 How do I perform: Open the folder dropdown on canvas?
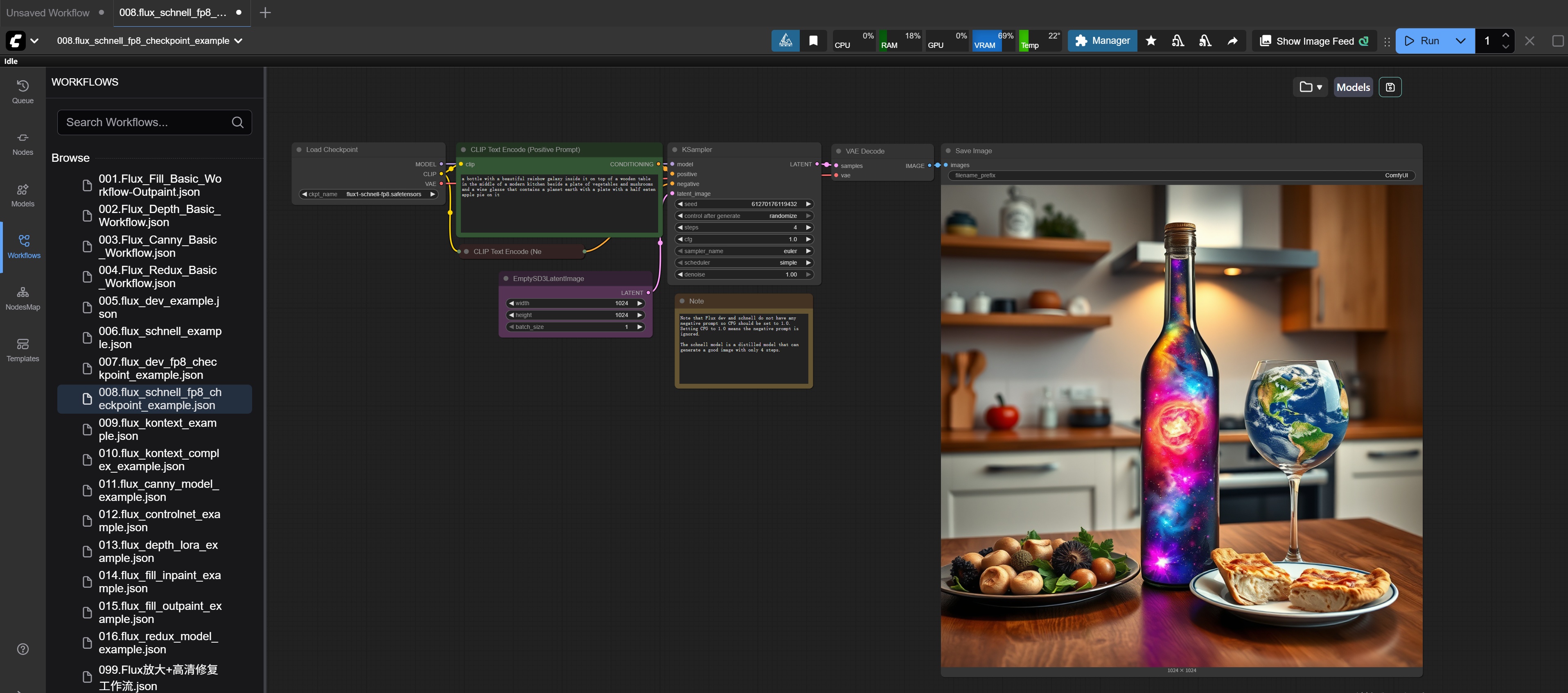pos(1310,87)
